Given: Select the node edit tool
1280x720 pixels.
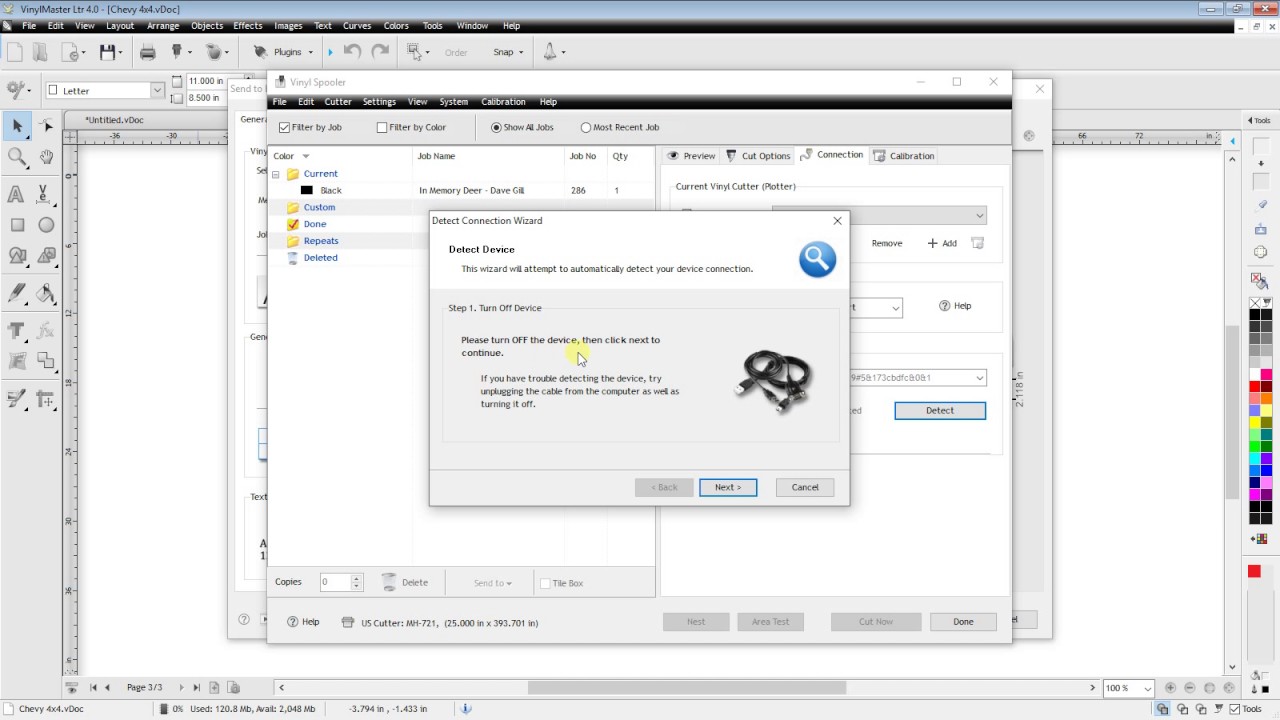Looking at the screenshot, I should pos(46,125).
